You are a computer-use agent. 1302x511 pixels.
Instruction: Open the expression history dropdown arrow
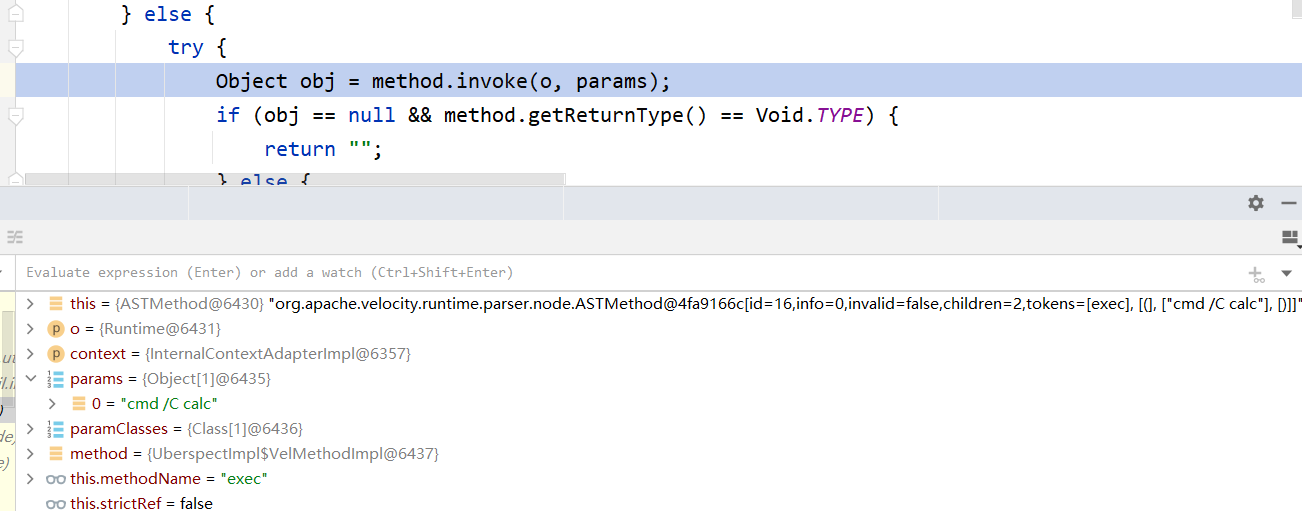(1286, 273)
